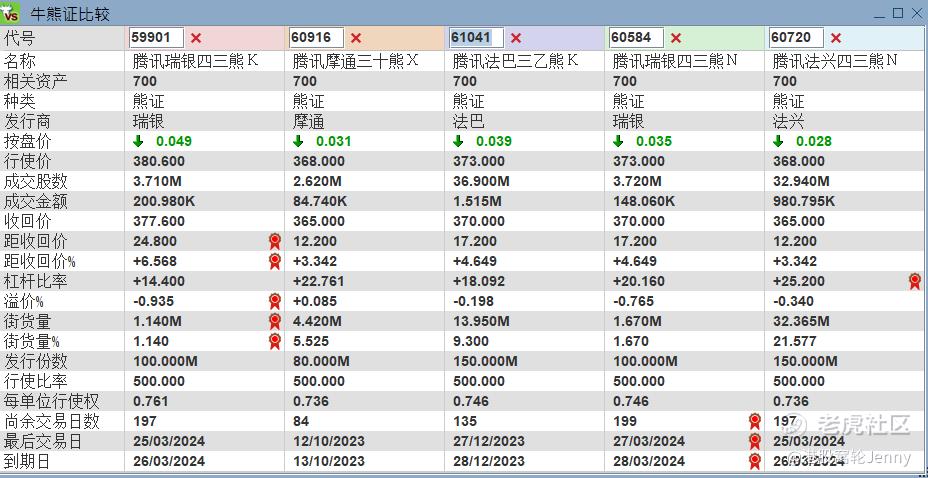
Task: Click the 溢价% row label
Action: click(24, 301)
